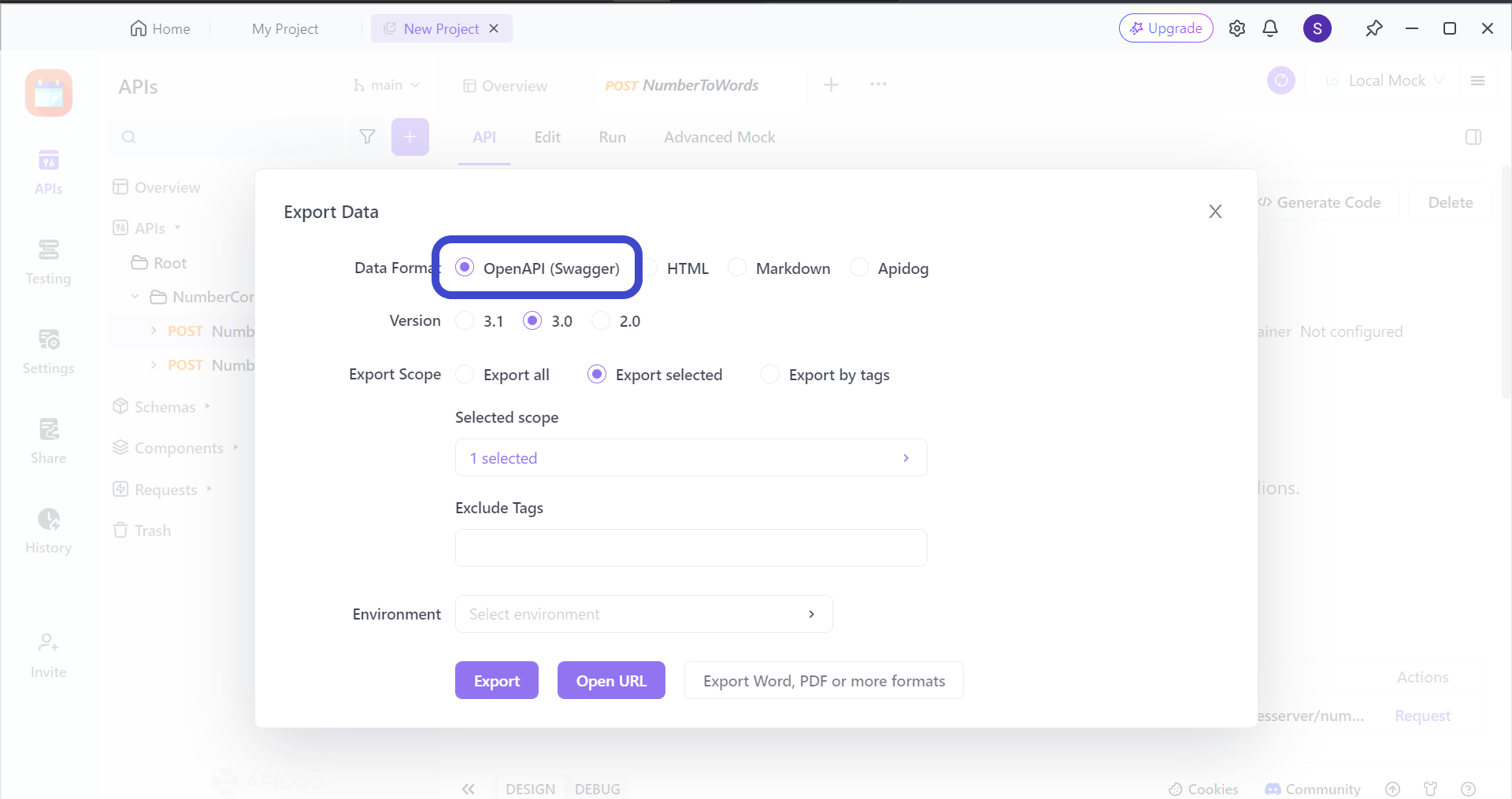The width and height of the screenshot is (1512, 799).
Task: Switch to the Edit tab
Action: 547,137
